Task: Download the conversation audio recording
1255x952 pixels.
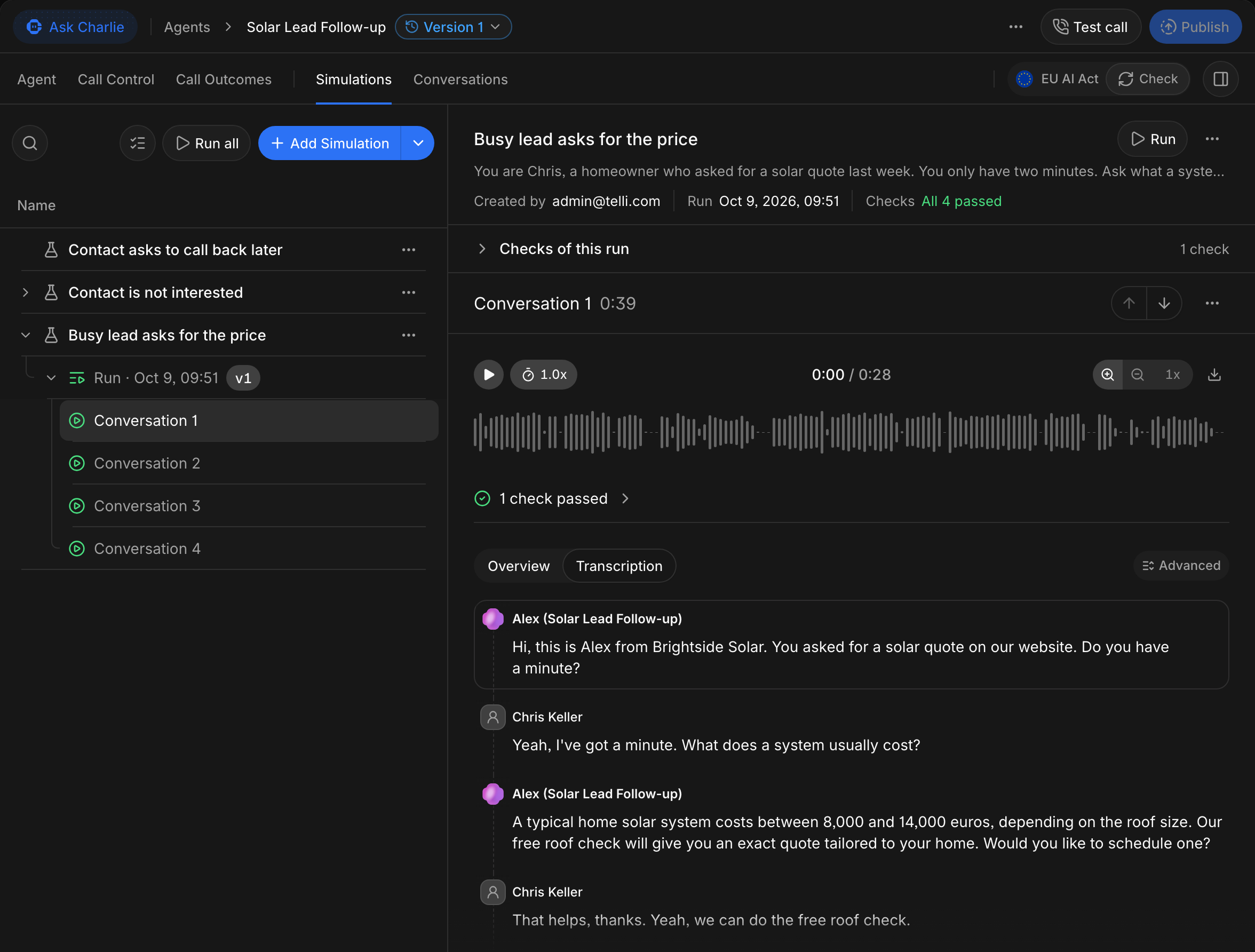Action: [1214, 375]
